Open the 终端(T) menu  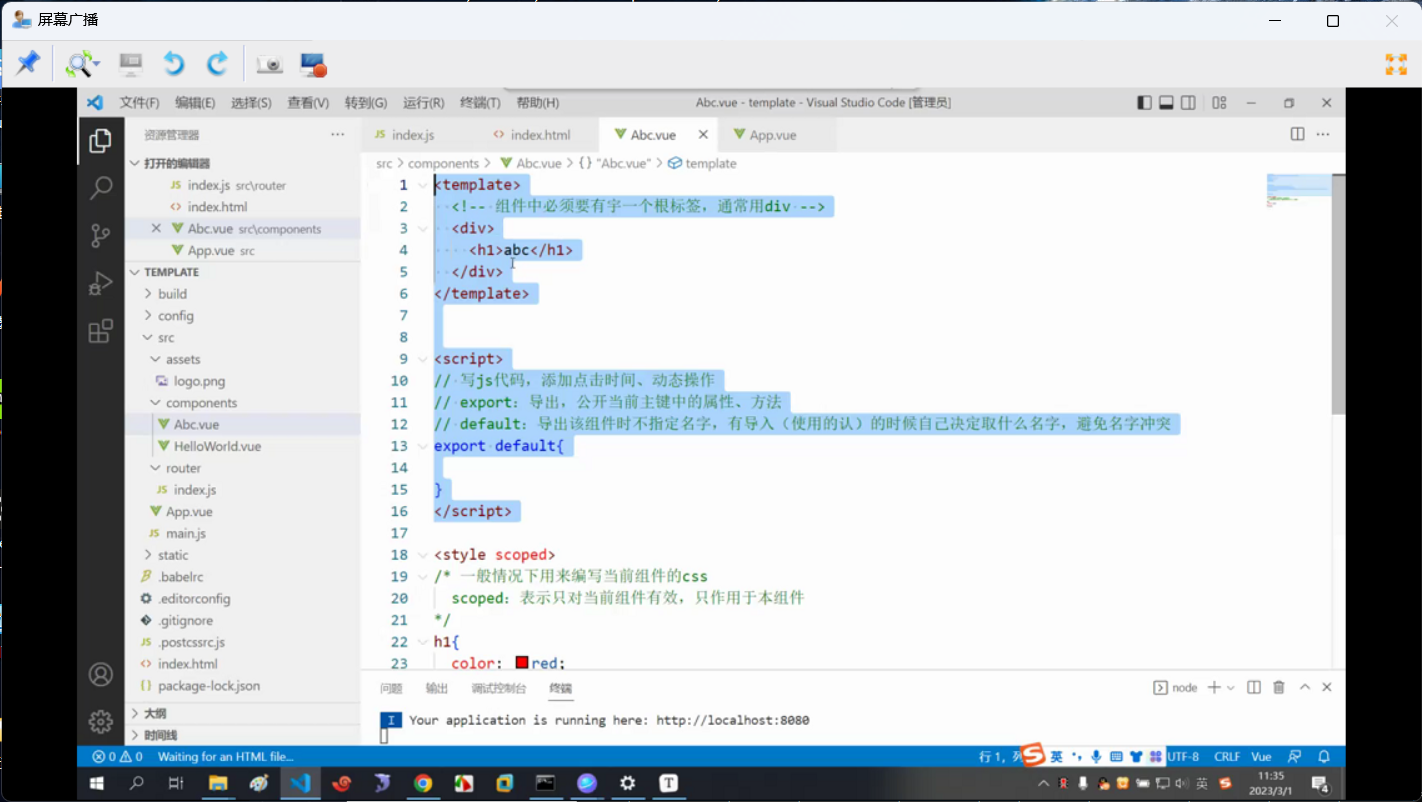pos(480,103)
